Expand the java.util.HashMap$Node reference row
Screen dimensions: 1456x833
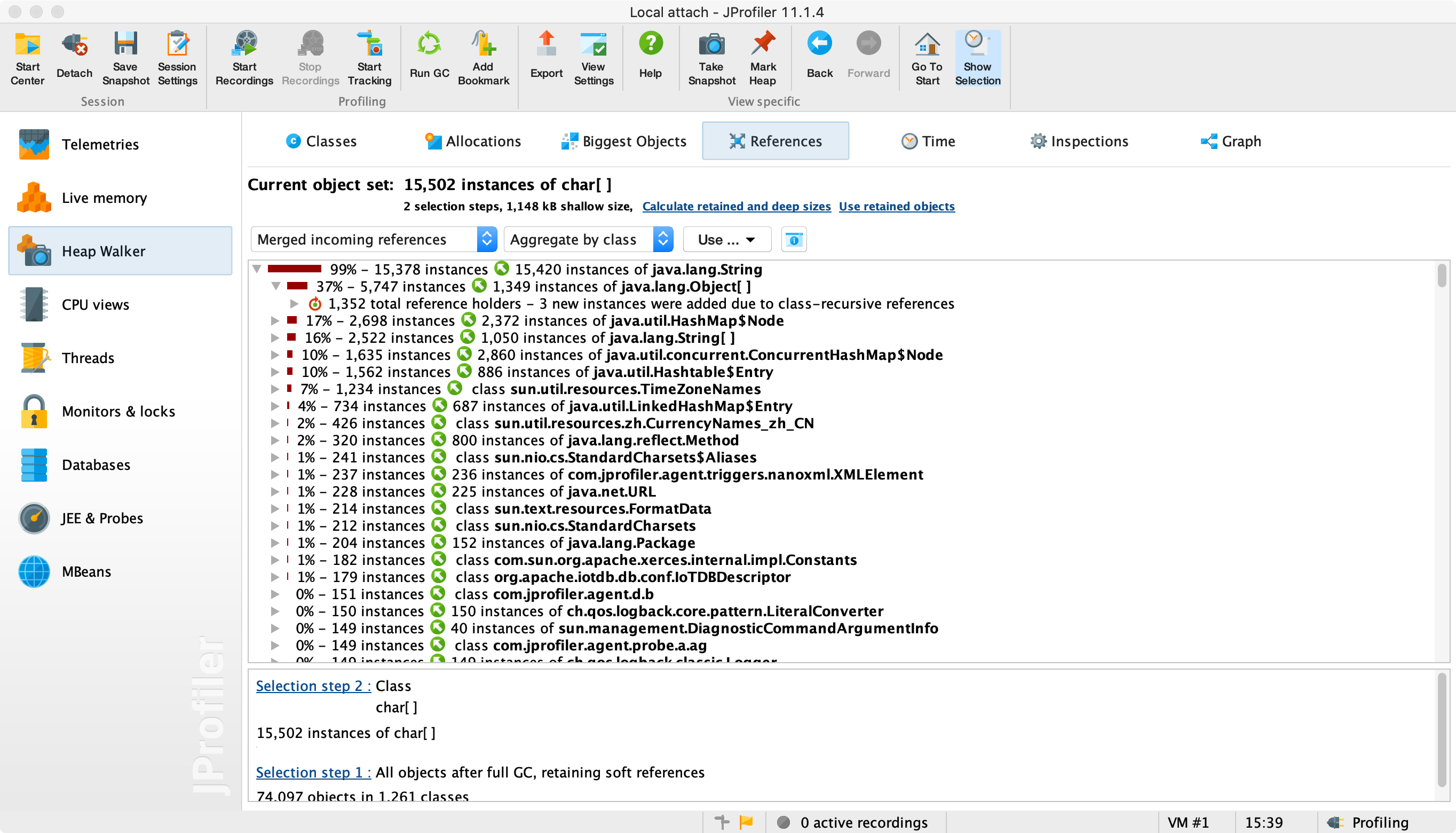tap(275, 321)
